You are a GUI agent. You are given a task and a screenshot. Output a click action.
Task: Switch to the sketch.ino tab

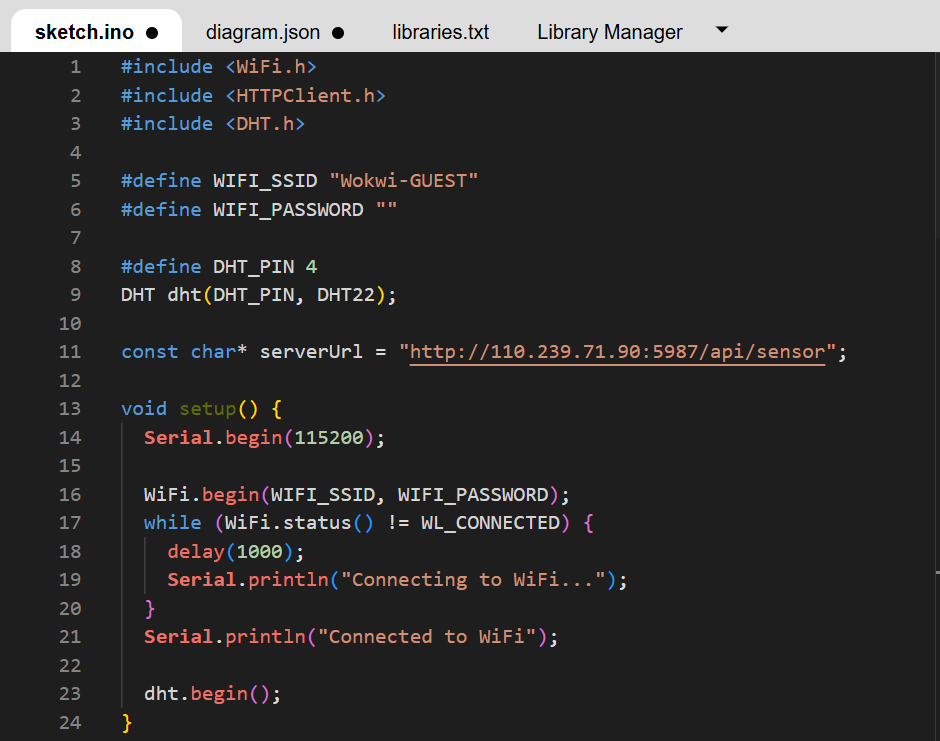pos(96,32)
